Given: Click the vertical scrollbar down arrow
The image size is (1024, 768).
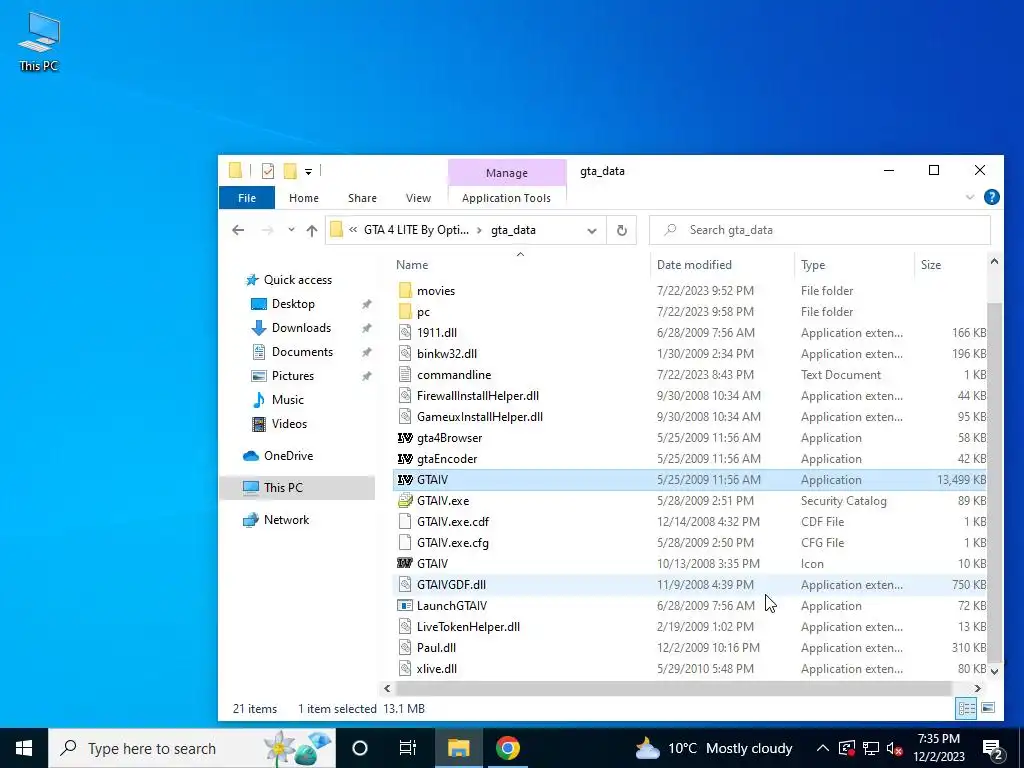Looking at the screenshot, I should tap(994, 671).
